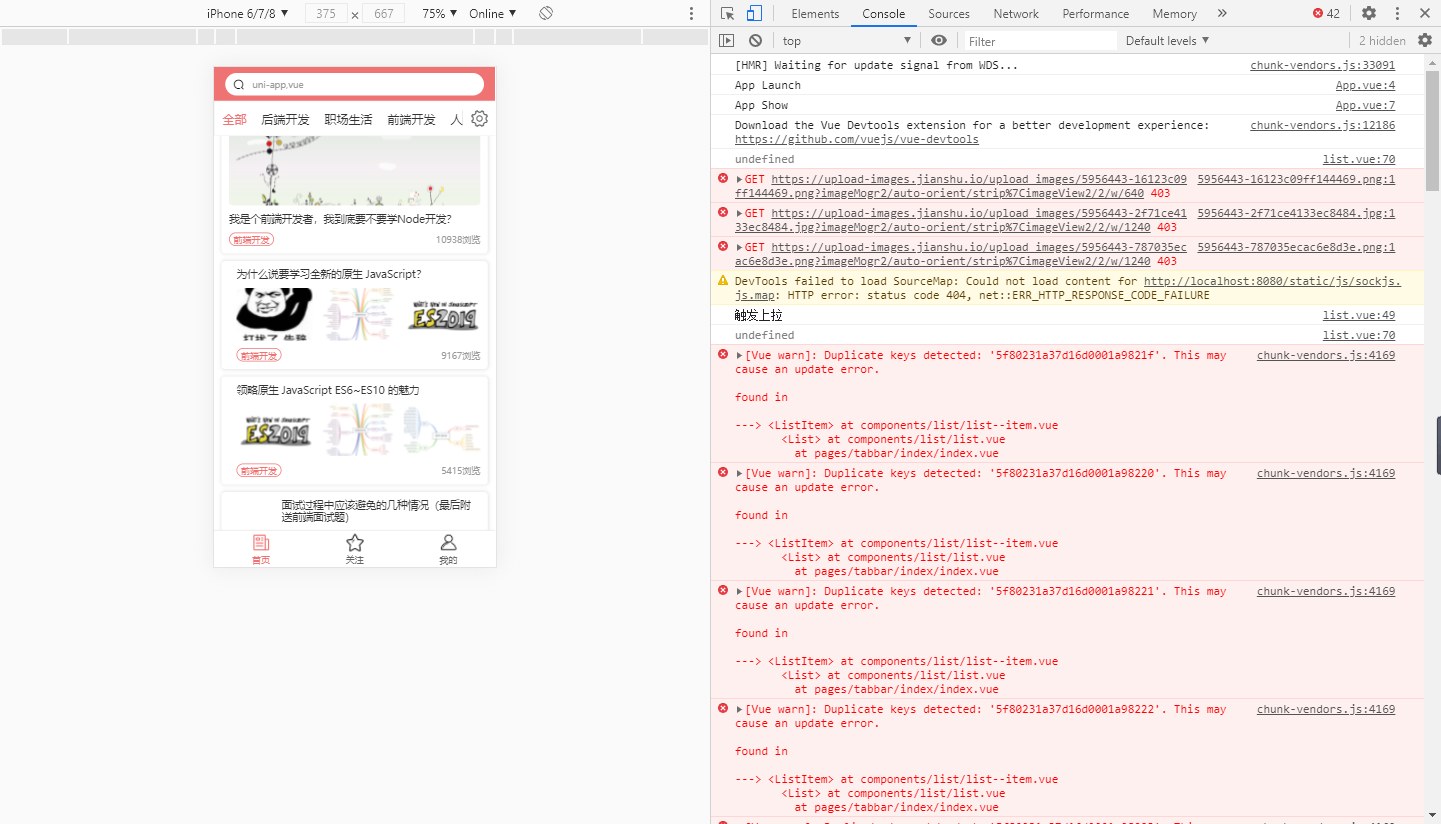Click the rotate device orientation icon

[x=545, y=13]
